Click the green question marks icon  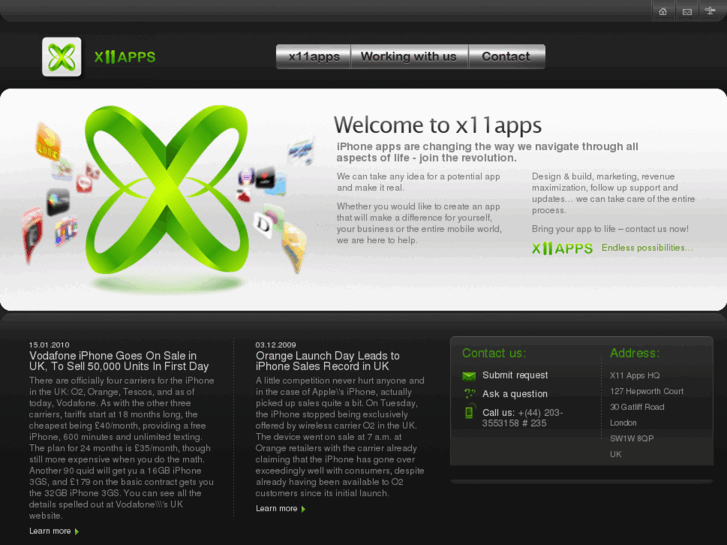470,394
